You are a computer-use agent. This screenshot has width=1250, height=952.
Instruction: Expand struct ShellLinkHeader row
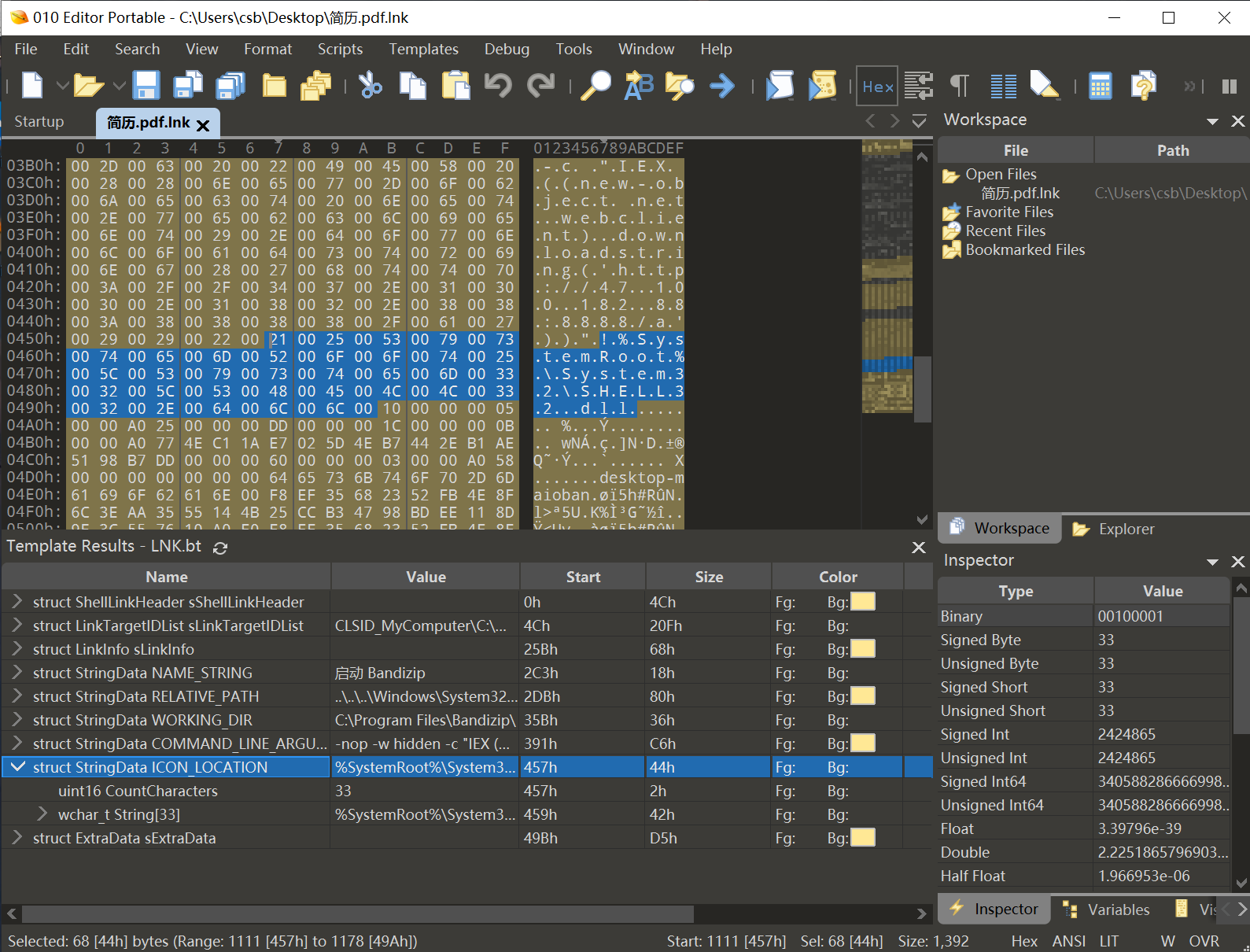pyautogui.click(x=17, y=601)
